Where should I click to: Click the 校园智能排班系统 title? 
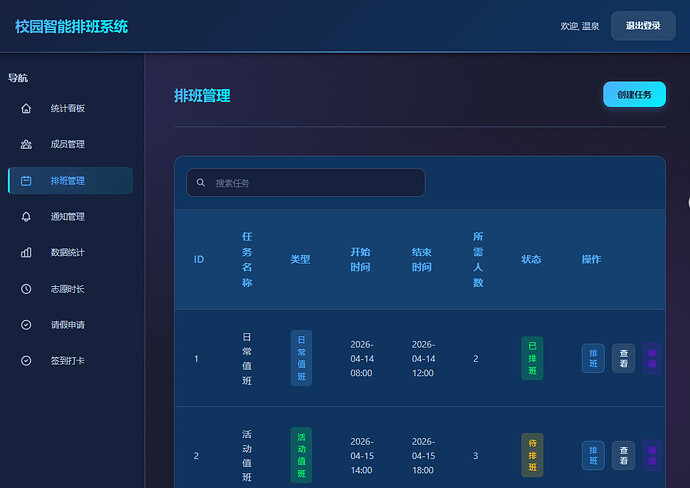tap(72, 27)
